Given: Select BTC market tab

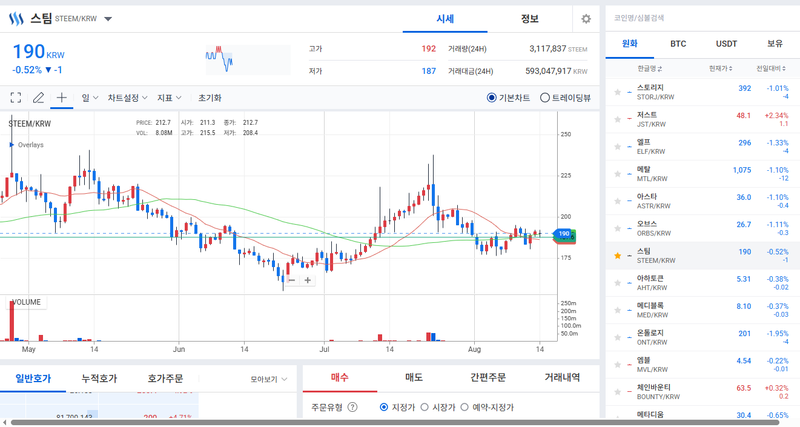Looking at the screenshot, I should 678,44.
